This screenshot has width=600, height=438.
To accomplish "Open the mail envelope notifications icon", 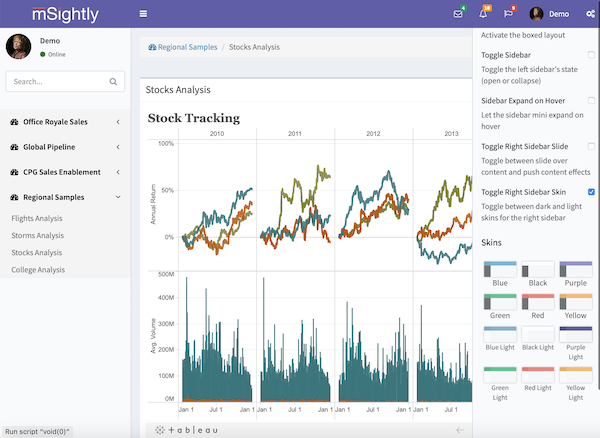I will tap(458, 14).
